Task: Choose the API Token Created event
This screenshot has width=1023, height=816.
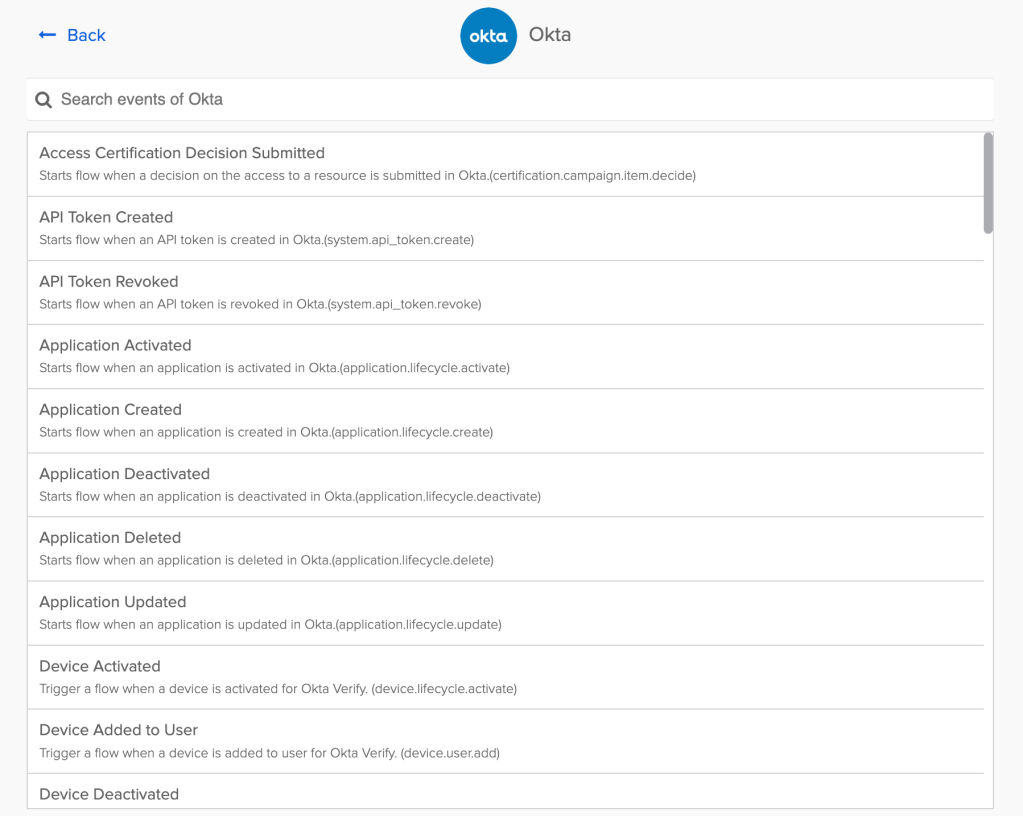Action: pos(106,217)
